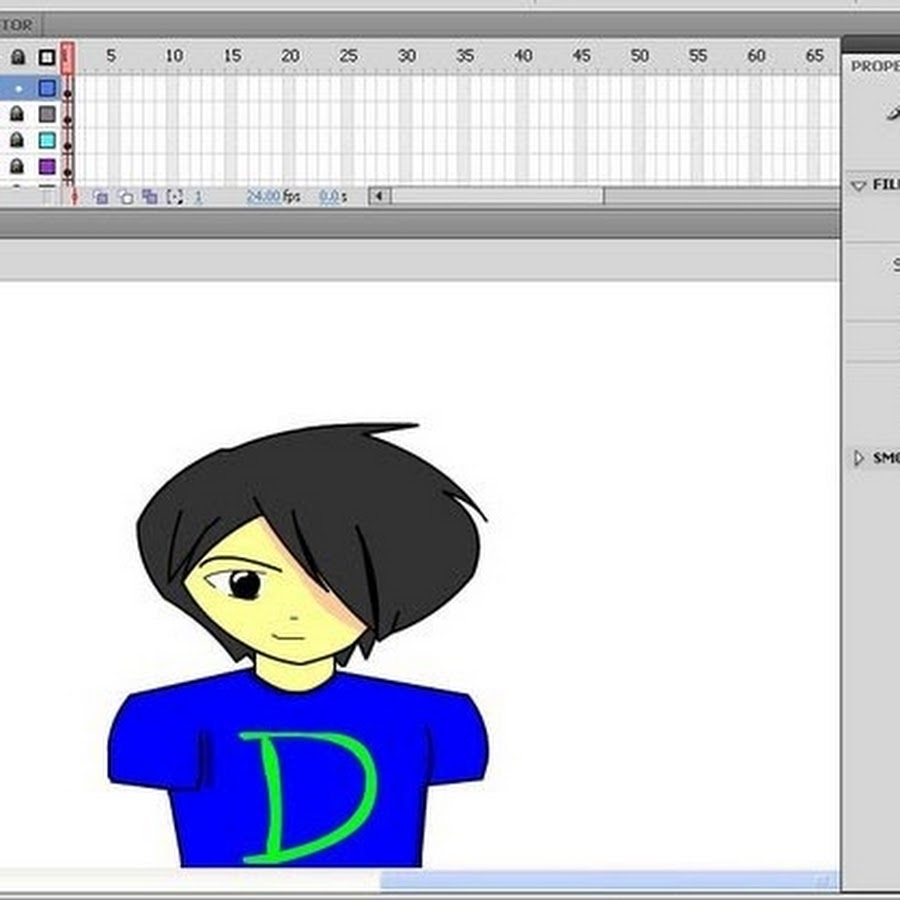Enable the Onion Skin button
The width and height of the screenshot is (900, 900).
coord(101,197)
